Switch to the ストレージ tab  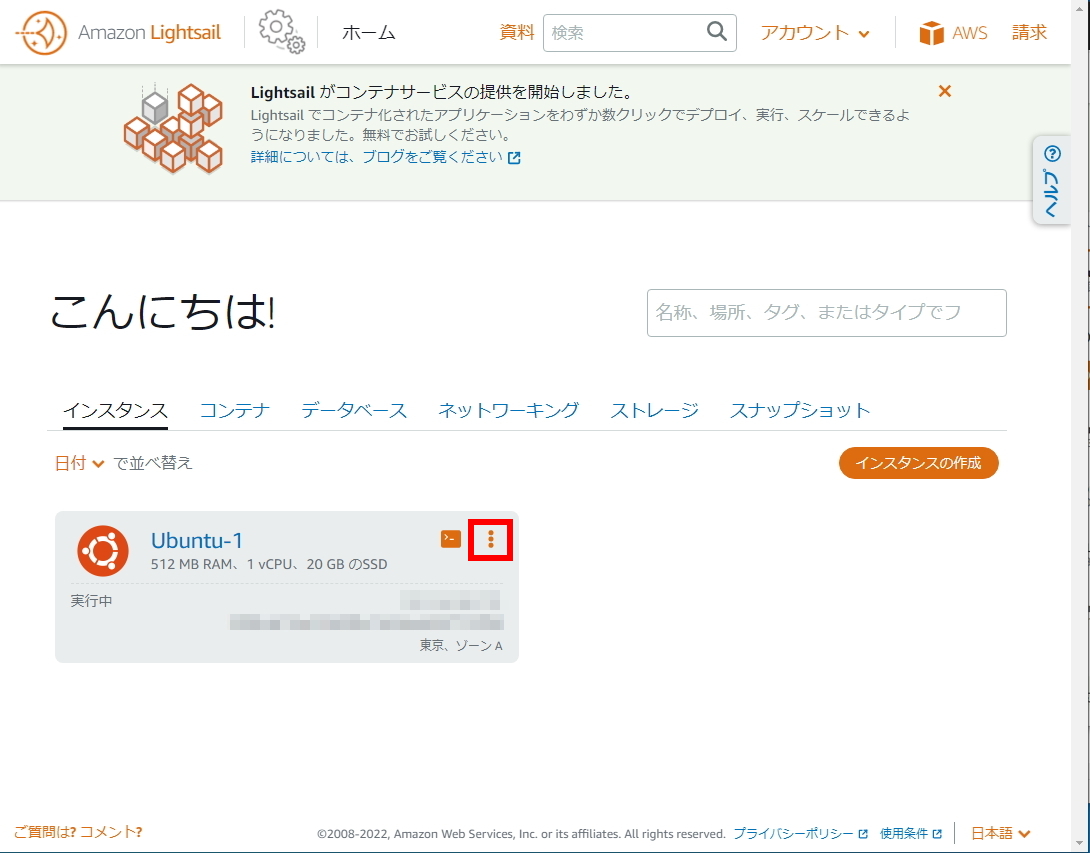coord(654,410)
